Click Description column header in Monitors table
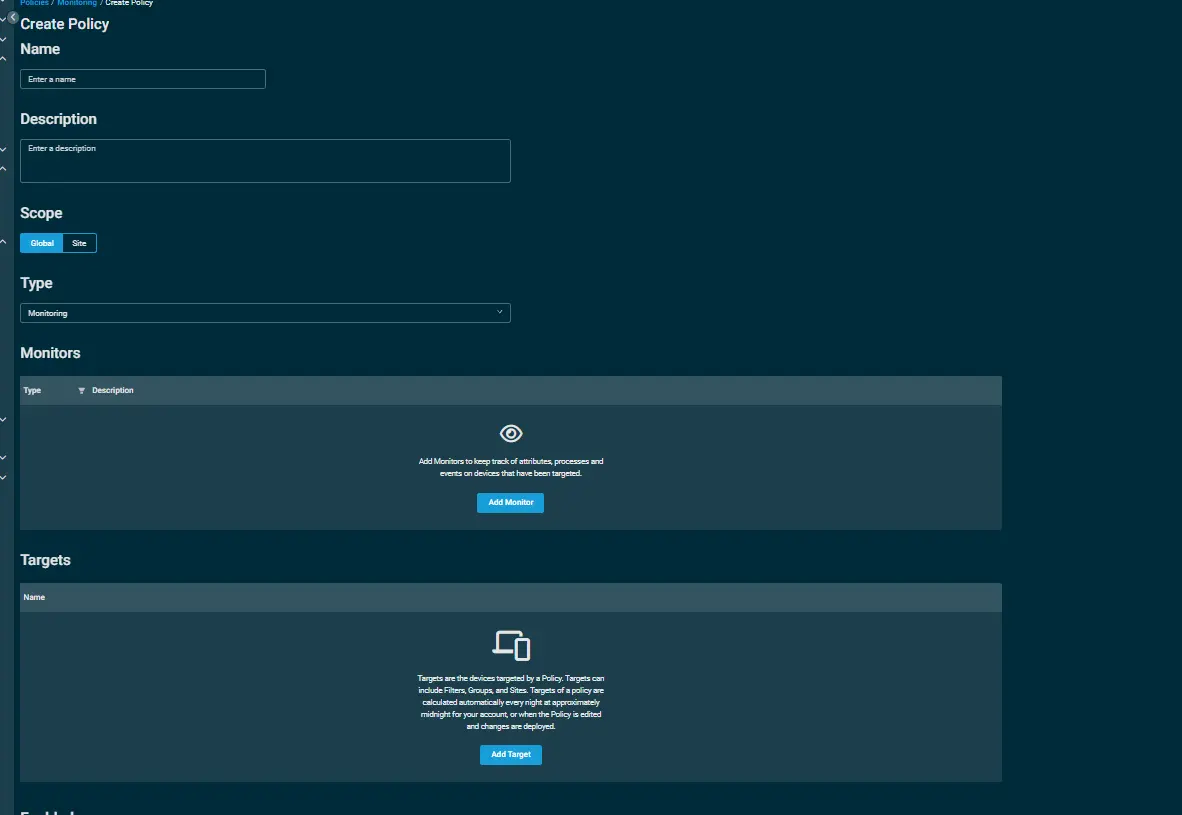Viewport: 1182px width, 815px height. [x=113, y=391]
